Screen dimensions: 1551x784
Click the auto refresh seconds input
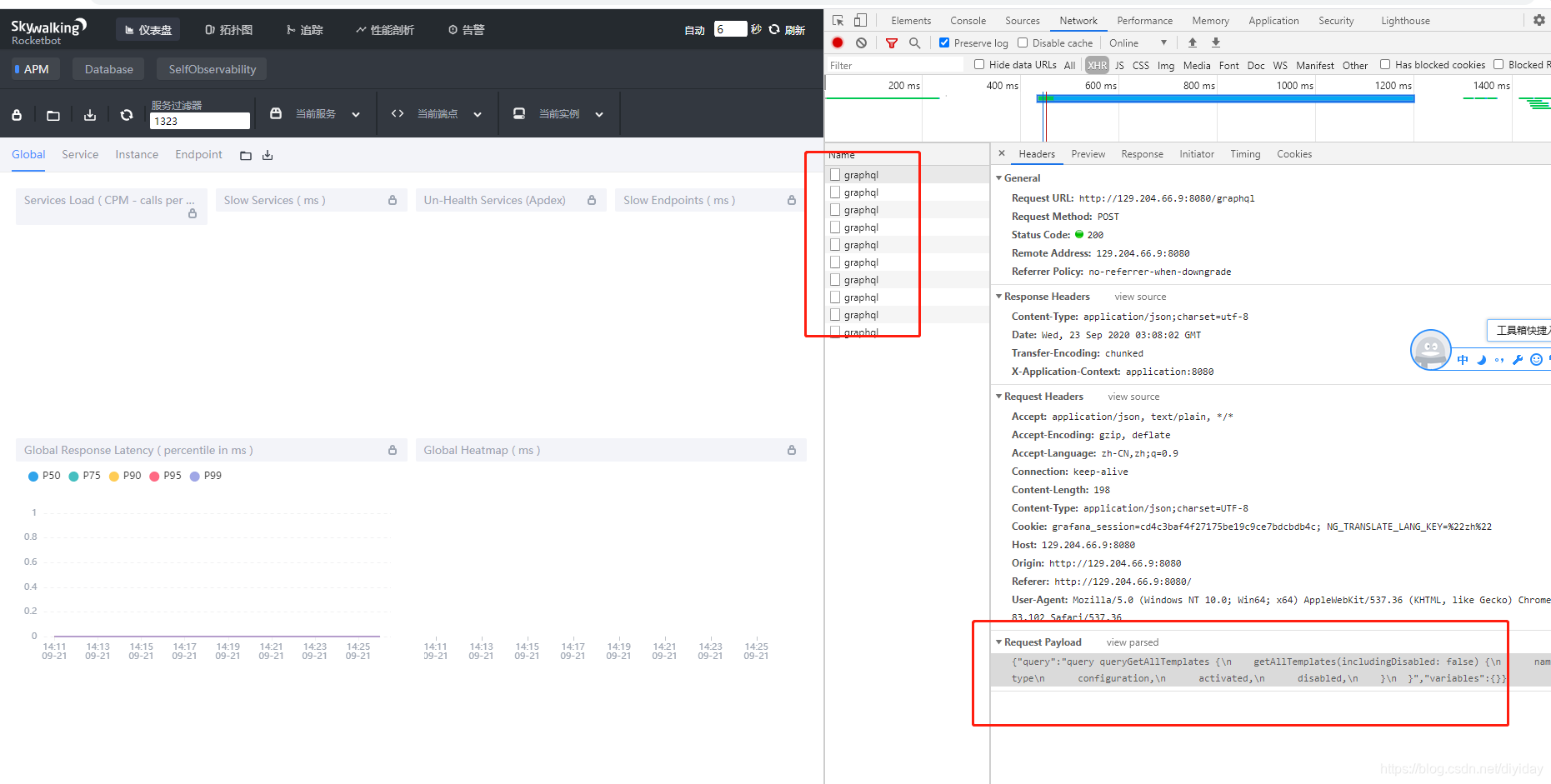click(730, 29)
